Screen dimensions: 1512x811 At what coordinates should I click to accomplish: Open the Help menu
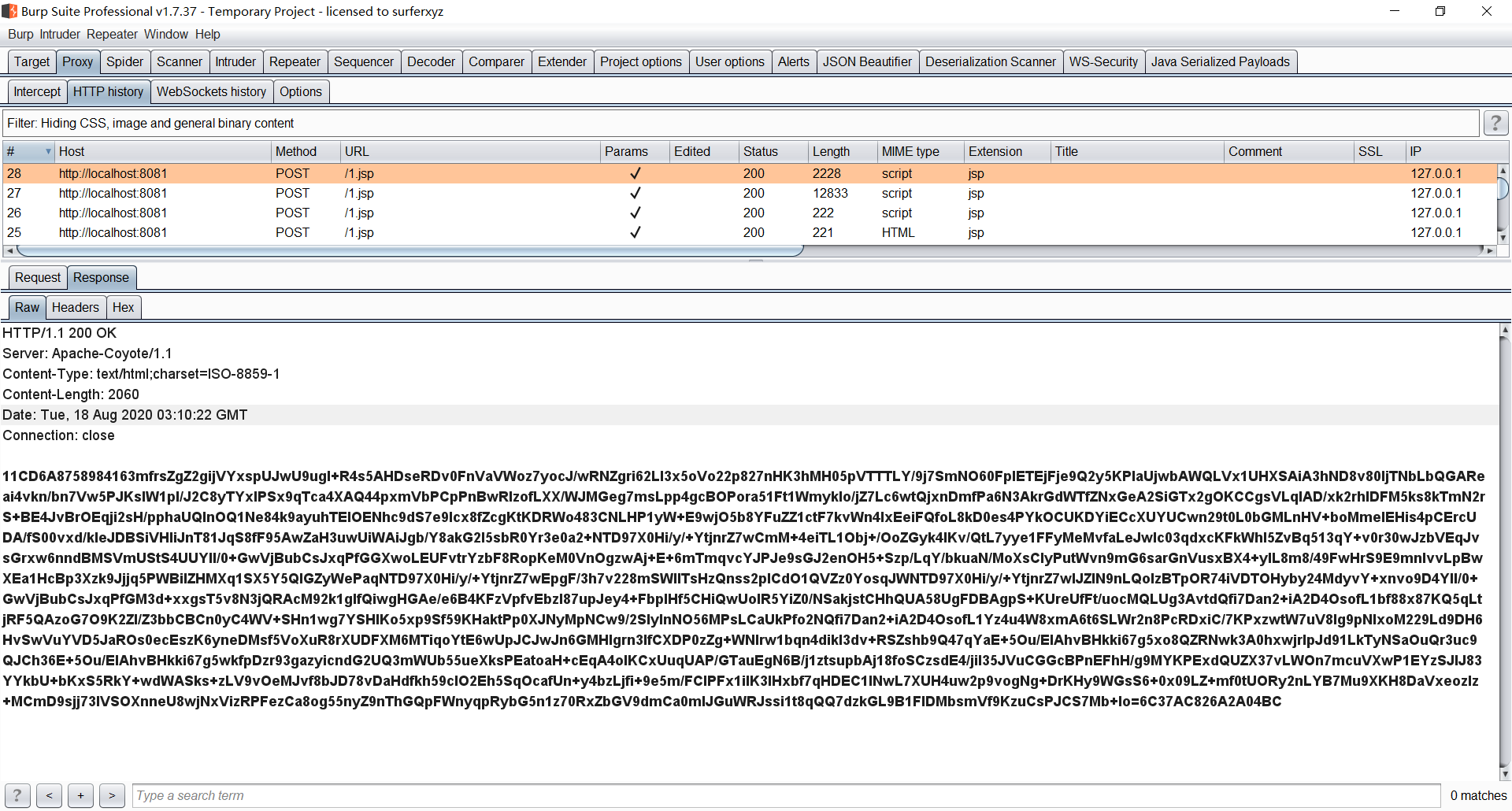pyautogui.click(x=208, y=34)
